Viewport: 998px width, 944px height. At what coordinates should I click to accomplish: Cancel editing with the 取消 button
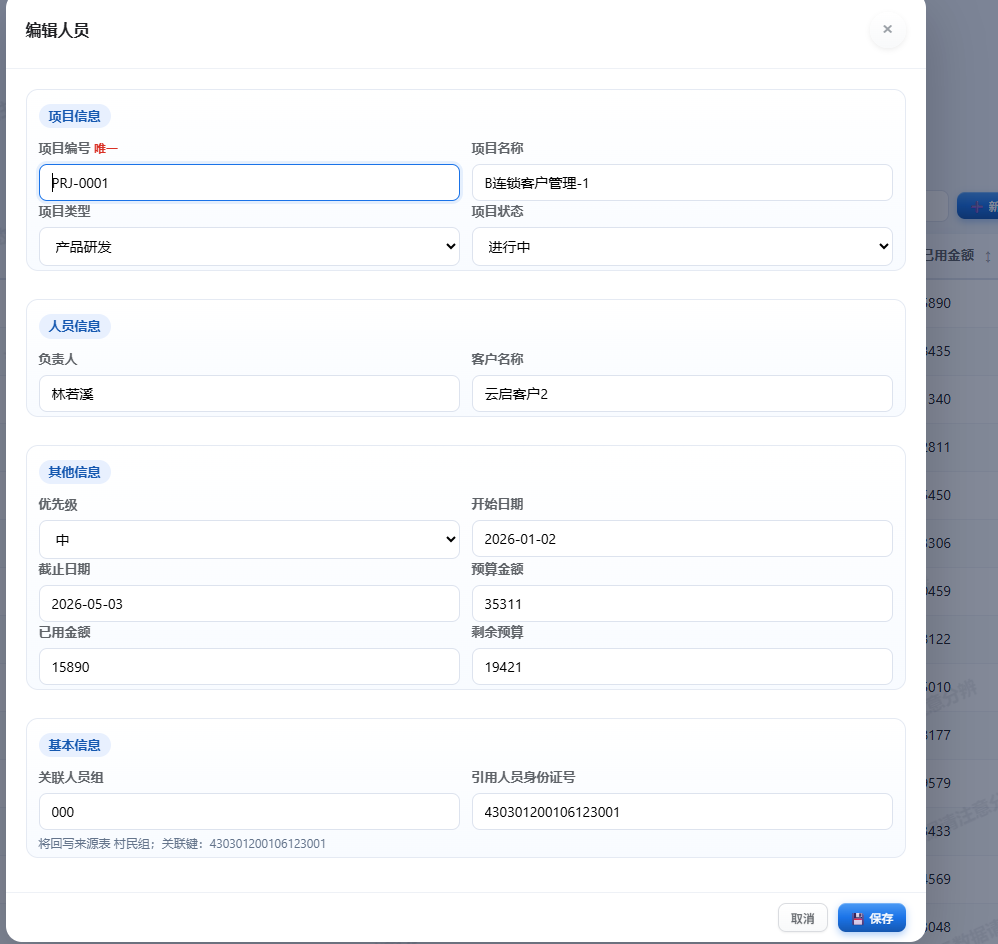pos(803,918)
